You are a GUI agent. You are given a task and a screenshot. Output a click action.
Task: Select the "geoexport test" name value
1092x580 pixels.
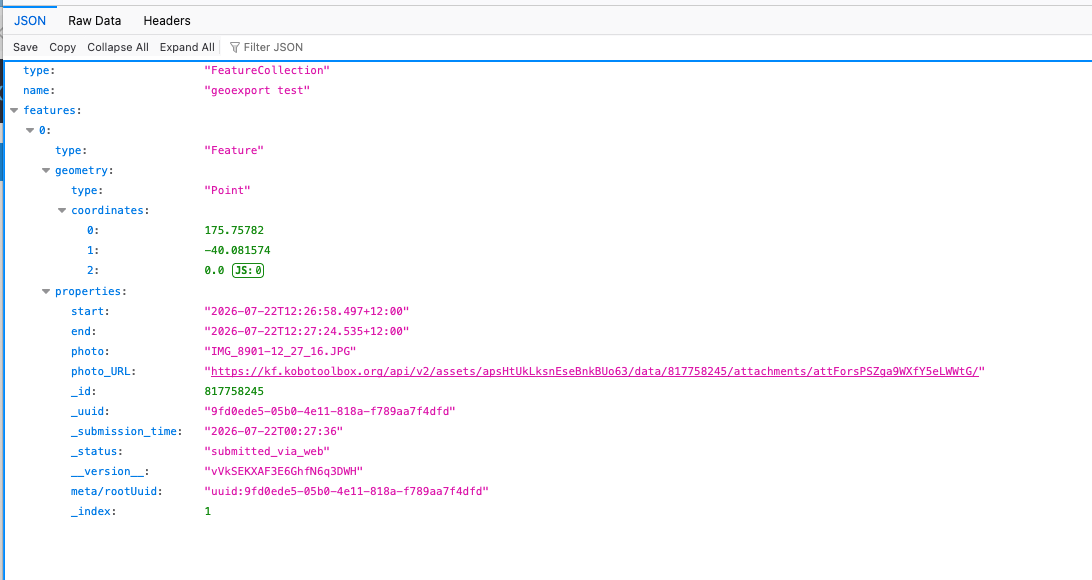tap(257, 91)
